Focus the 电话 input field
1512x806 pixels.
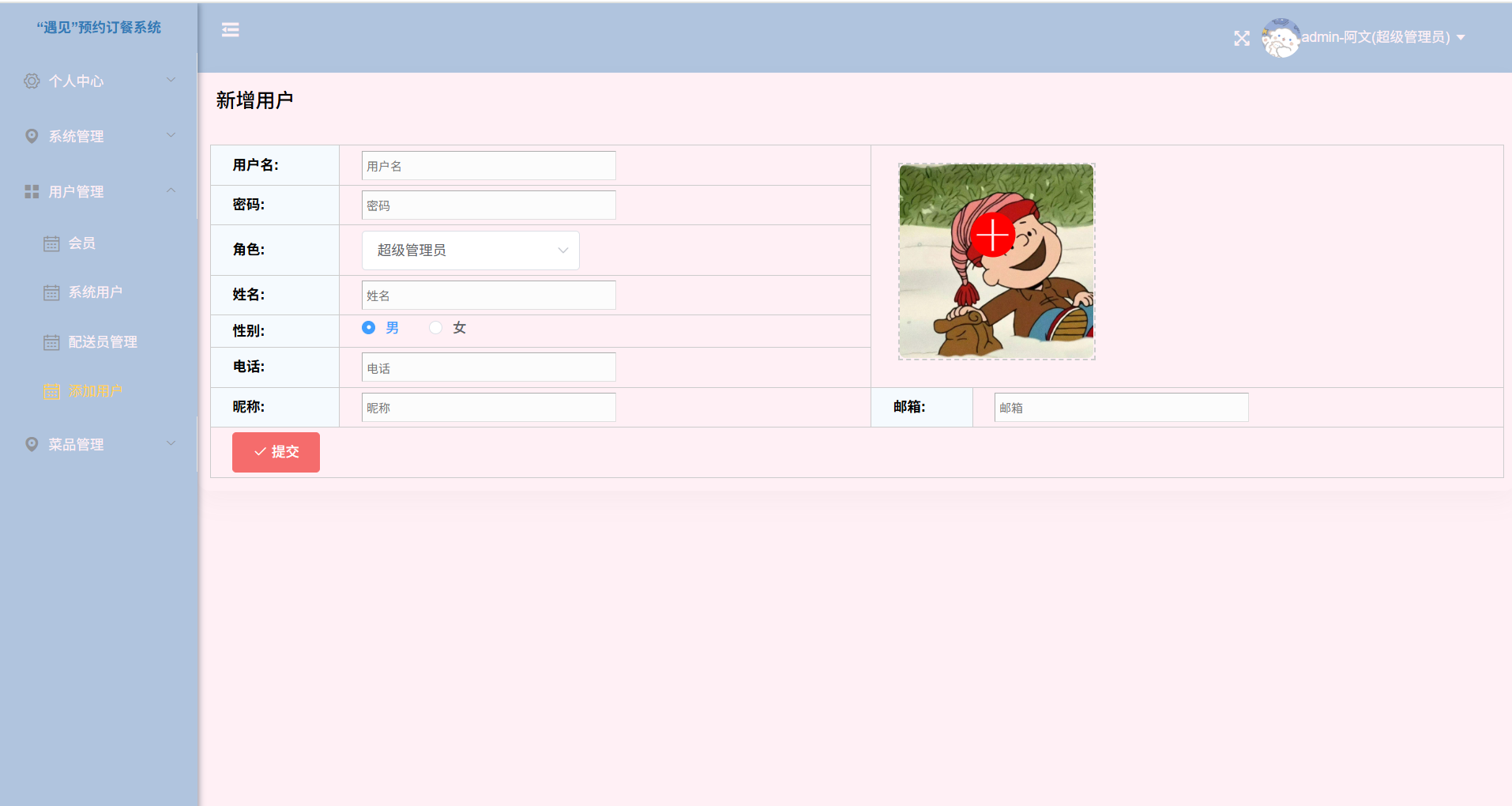tap(489, 367)
